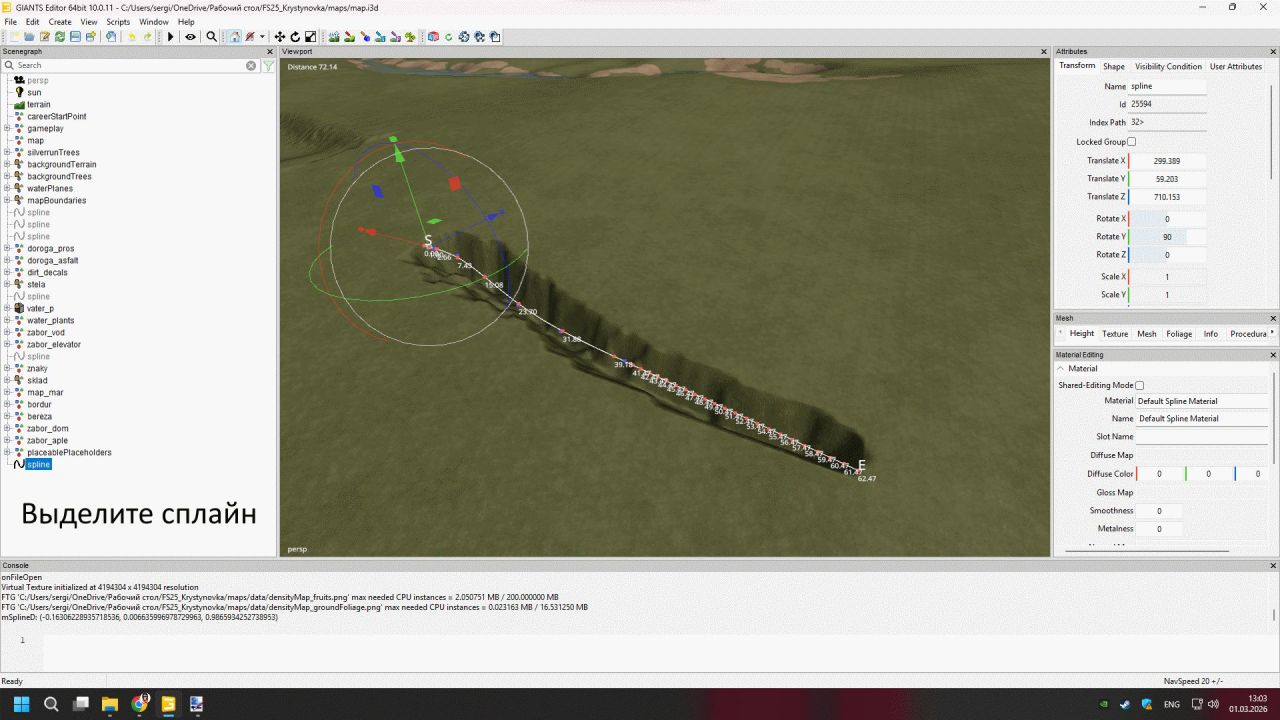1280x720 pixels.
Task: Click the play interaction toolbar icon
Action: point(171,36)
